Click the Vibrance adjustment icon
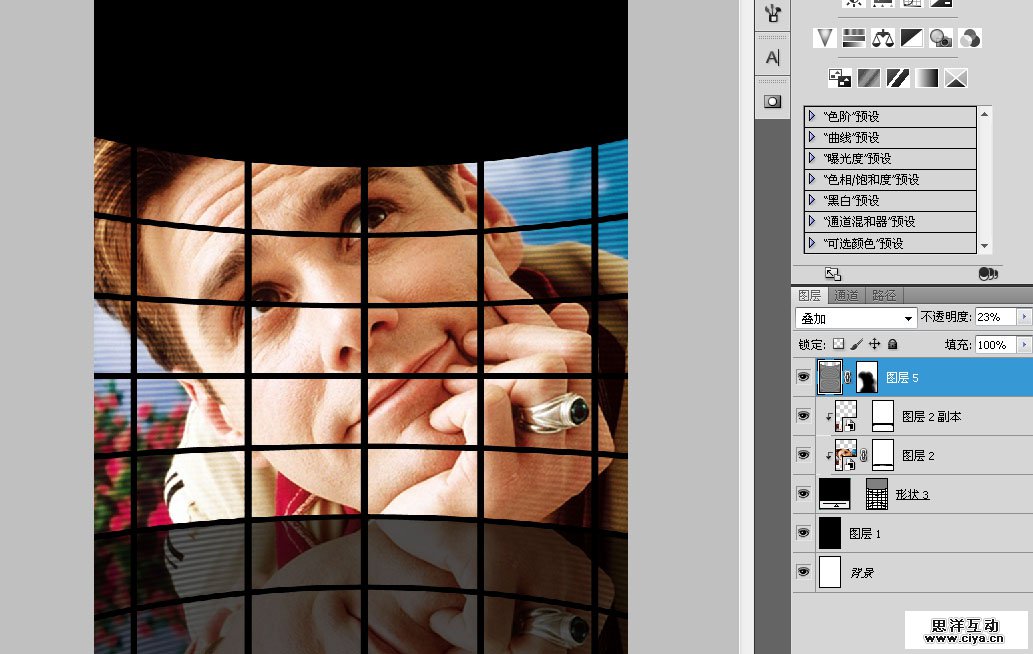This screenshot has height=654, width=1033. (x=825, y=38)
